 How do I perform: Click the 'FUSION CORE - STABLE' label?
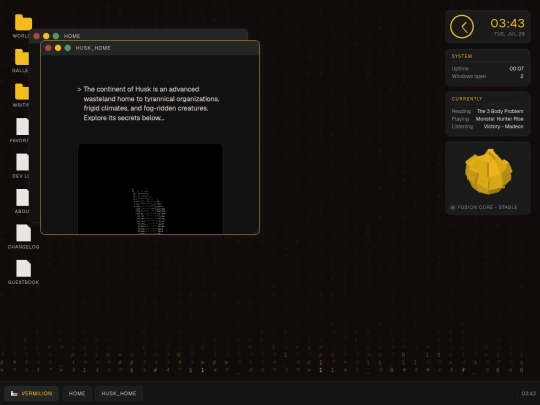point(487,207)
